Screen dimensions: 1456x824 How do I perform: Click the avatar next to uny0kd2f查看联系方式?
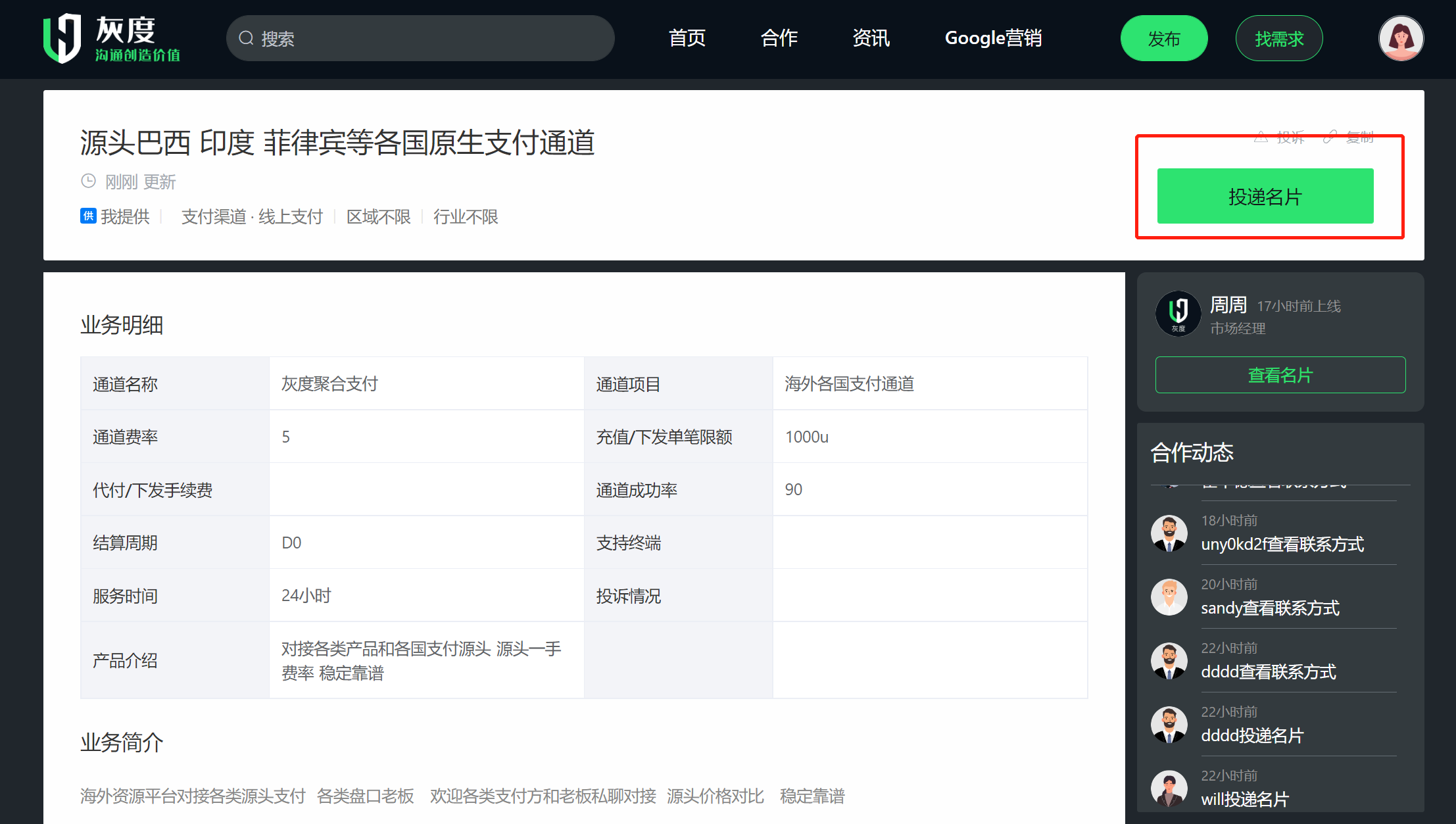1169,533
